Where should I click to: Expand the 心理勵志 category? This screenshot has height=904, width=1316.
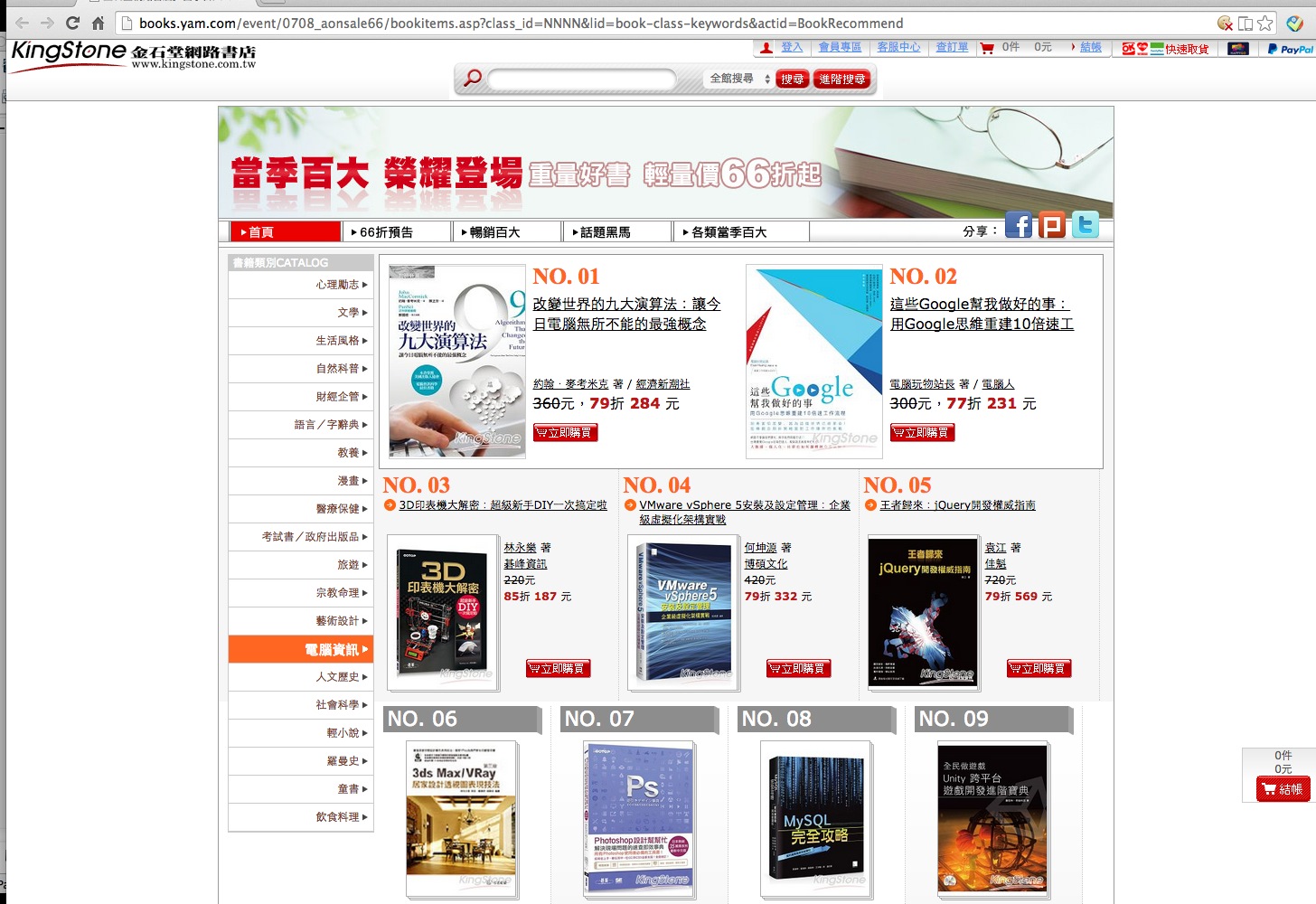click(x=301, y=284)
